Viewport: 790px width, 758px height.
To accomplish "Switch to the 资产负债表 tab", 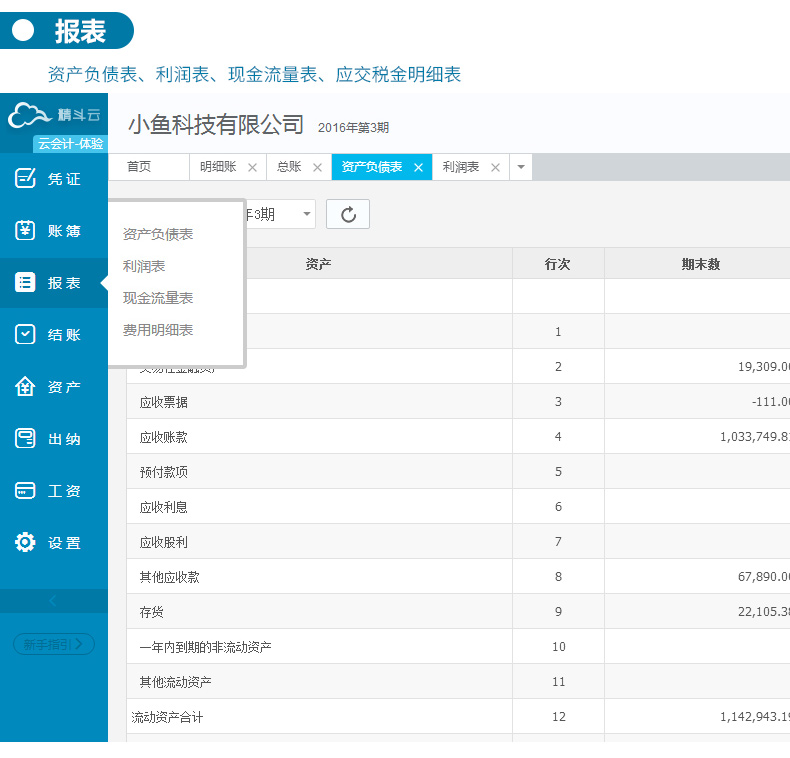I will click(372, 167).
